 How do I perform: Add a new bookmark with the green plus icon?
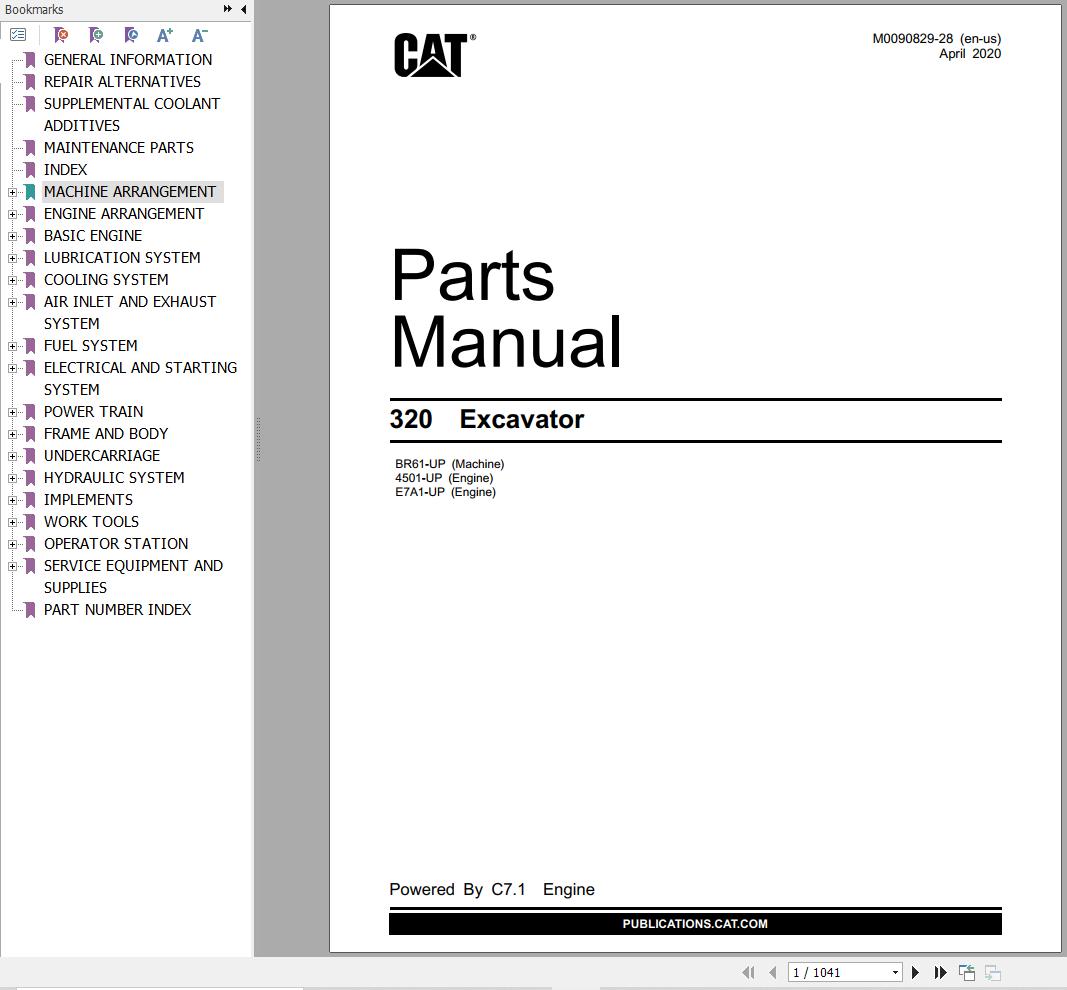pos(95,34)
